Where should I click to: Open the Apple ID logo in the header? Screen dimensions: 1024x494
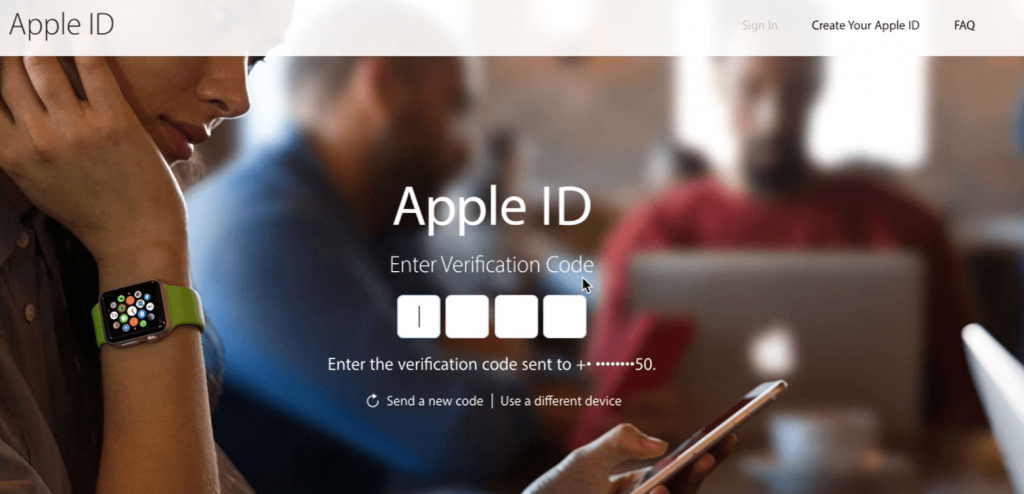click(x=61, y=25)
